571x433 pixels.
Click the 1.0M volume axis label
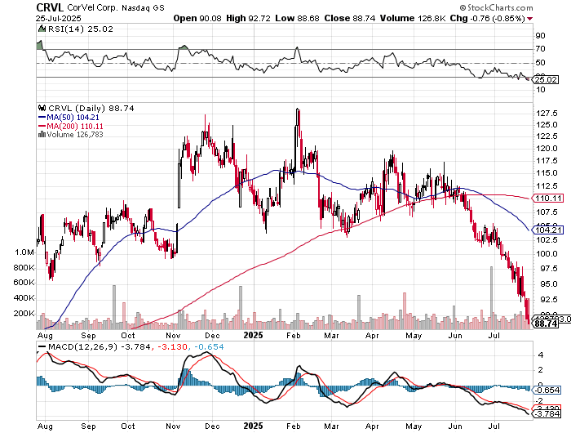pos(24,252)
